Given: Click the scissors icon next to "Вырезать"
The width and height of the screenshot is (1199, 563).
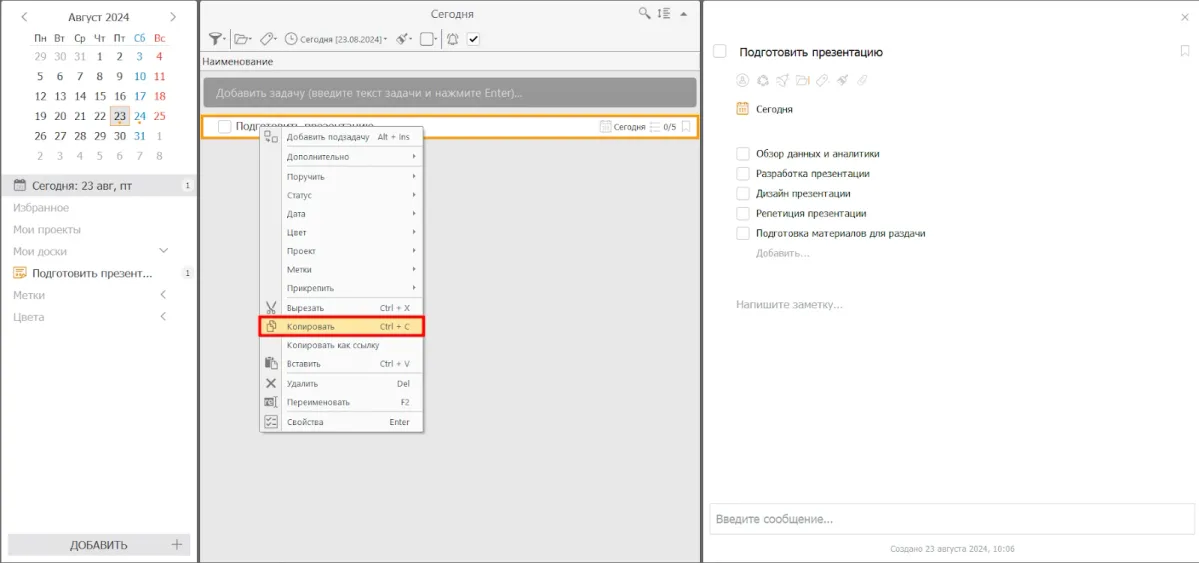Looking at the screenshot, I should click(x=270, y=308).
